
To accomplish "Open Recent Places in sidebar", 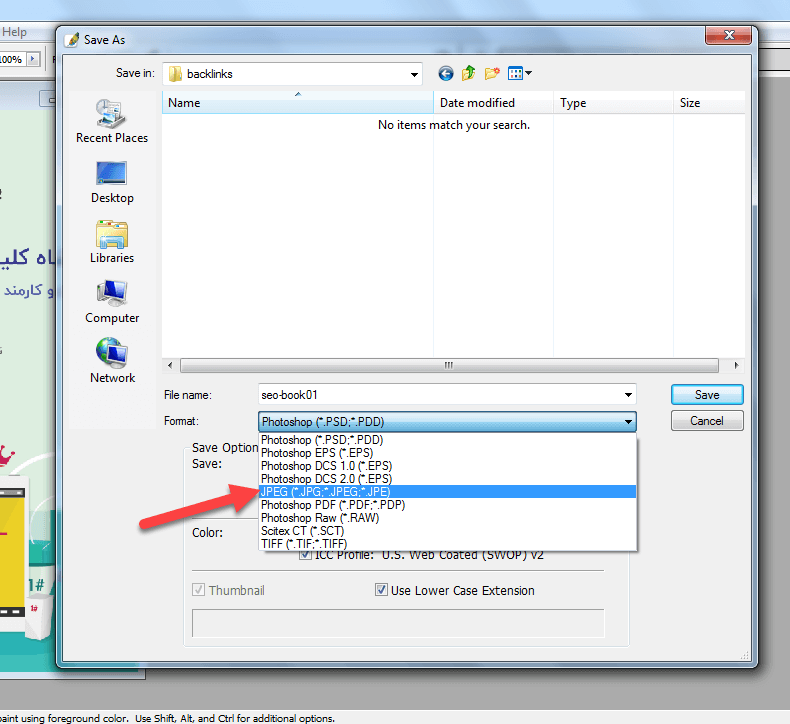I will pos(112,121).
